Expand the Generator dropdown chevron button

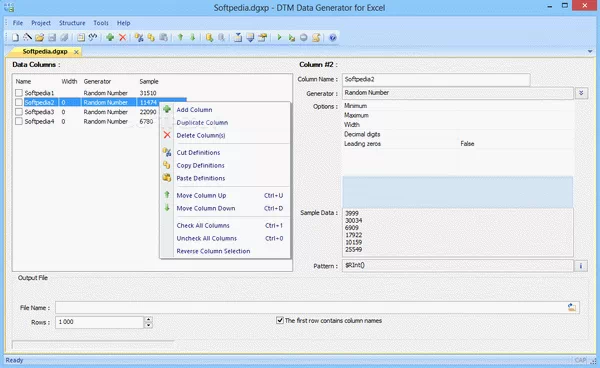tap(581, 93)
